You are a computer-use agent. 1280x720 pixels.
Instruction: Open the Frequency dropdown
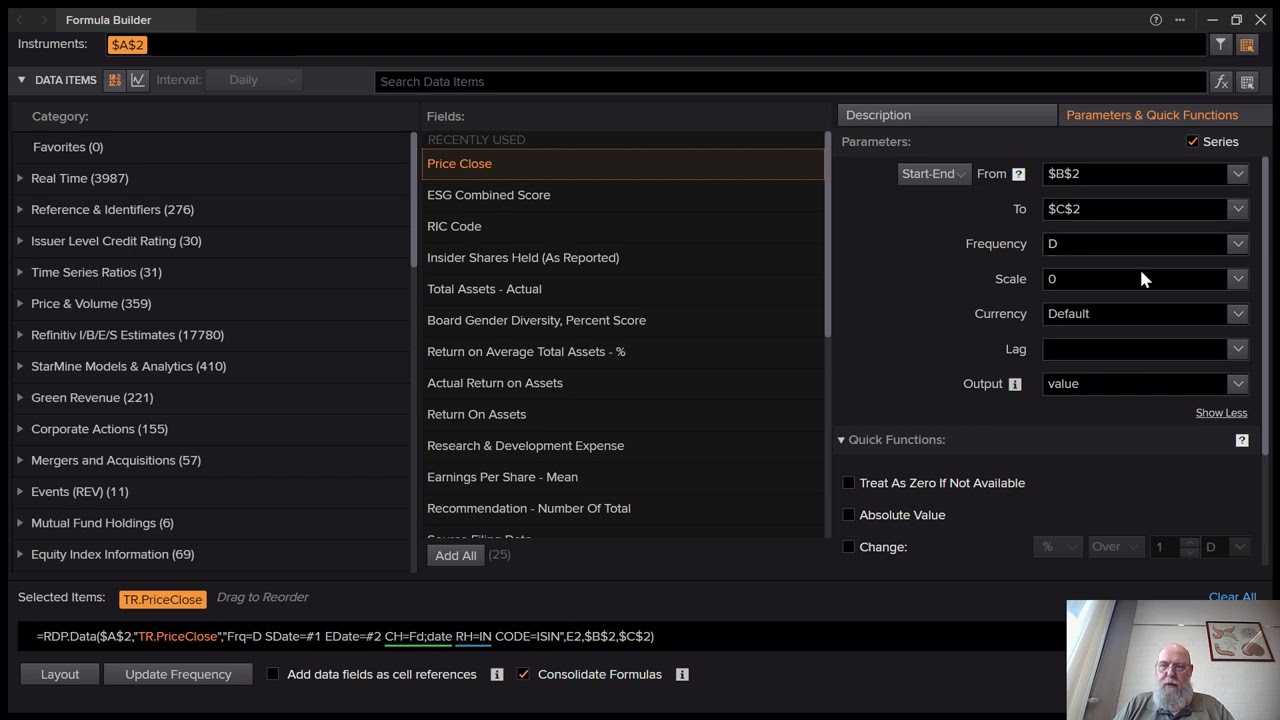tap(1238, 244)
